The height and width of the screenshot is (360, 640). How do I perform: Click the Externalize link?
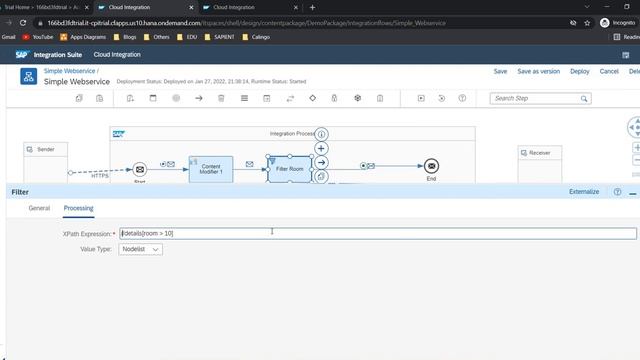pyautogui.click(x=584, y=191)
